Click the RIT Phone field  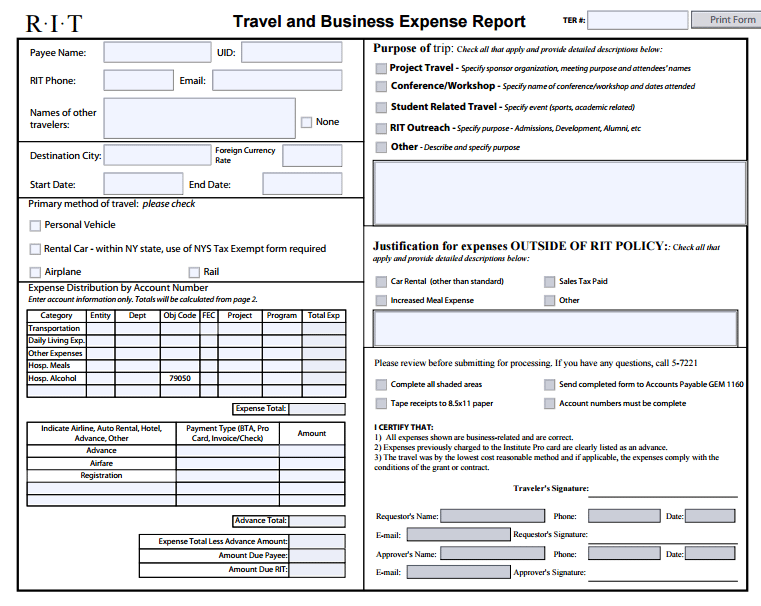click(138, 81)
